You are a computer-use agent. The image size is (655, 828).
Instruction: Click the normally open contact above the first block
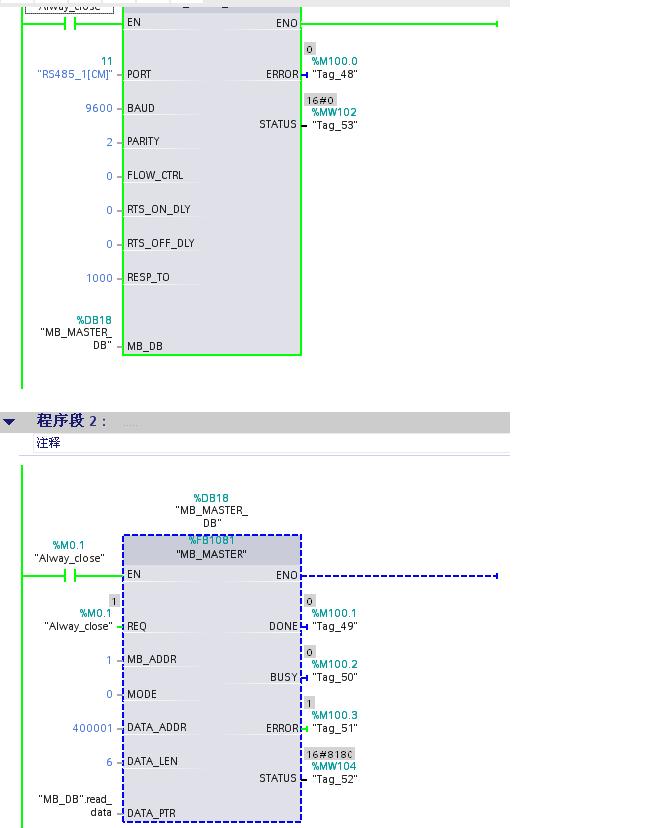tap(70, 23)
